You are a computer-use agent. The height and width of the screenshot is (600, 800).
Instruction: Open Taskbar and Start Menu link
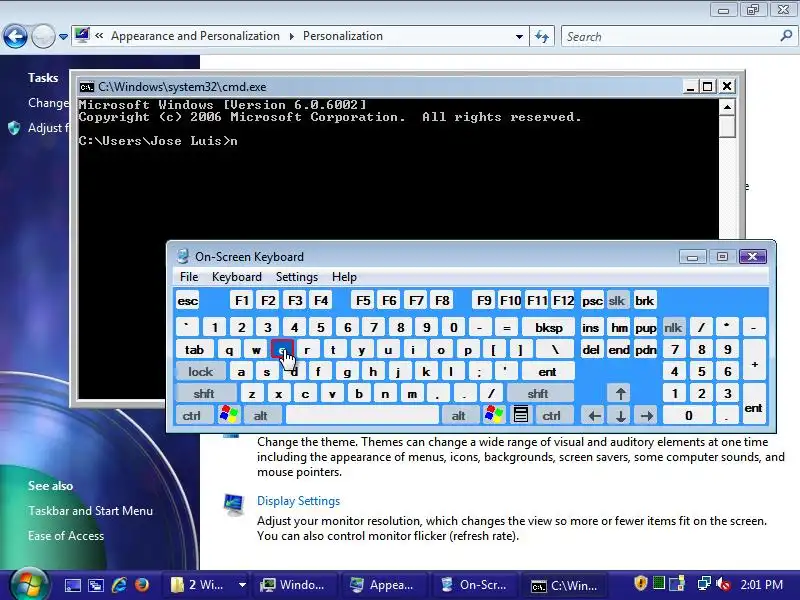[x=90, y=511]
